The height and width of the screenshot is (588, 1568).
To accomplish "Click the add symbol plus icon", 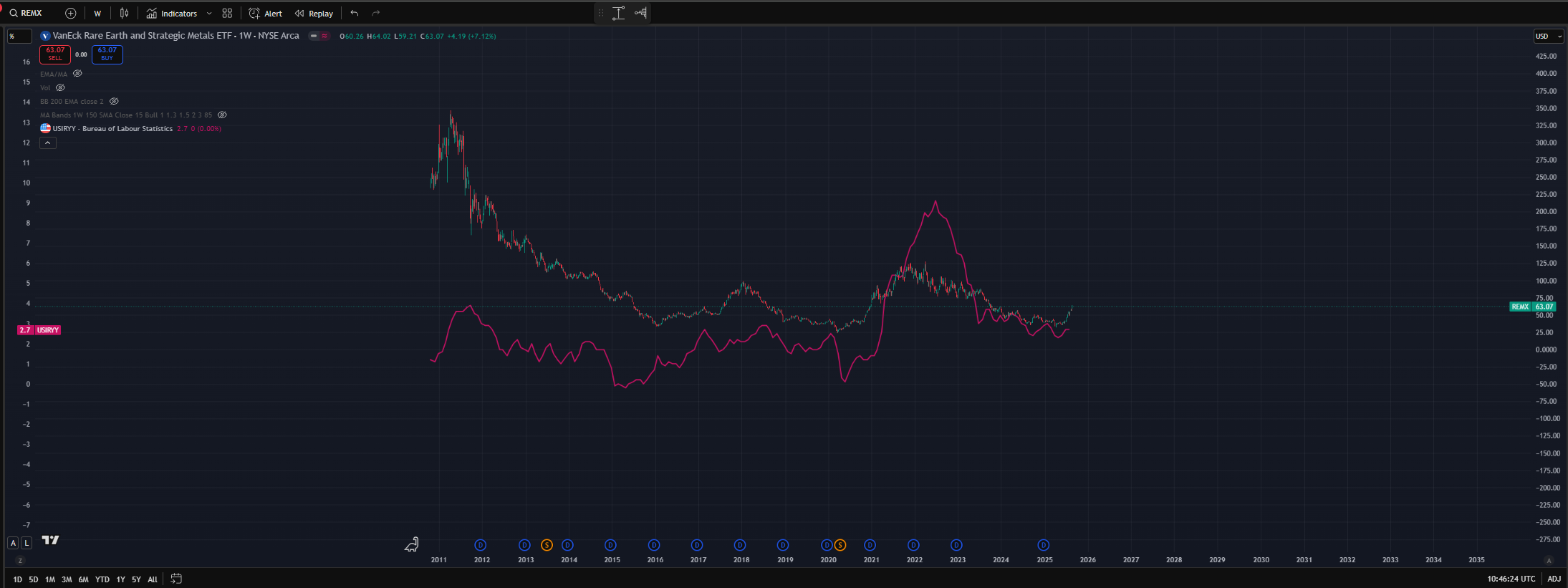I will [x=70, y=13].
